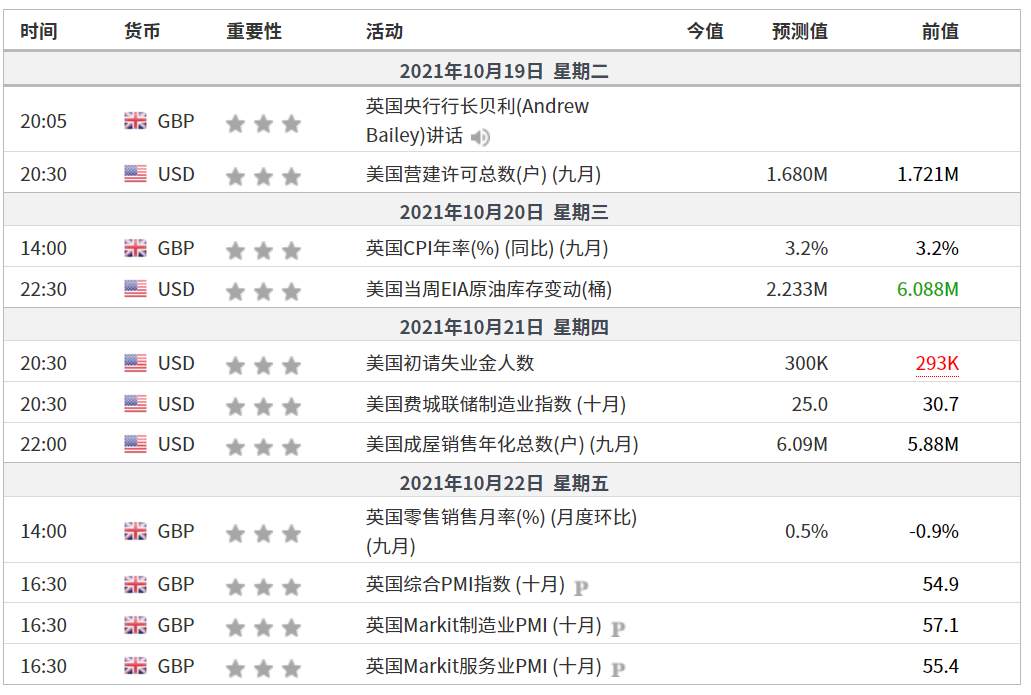
Task: Open the 英国央行行长贝利(Andrew Bailey)讲话 event
Action: (477, 120)
